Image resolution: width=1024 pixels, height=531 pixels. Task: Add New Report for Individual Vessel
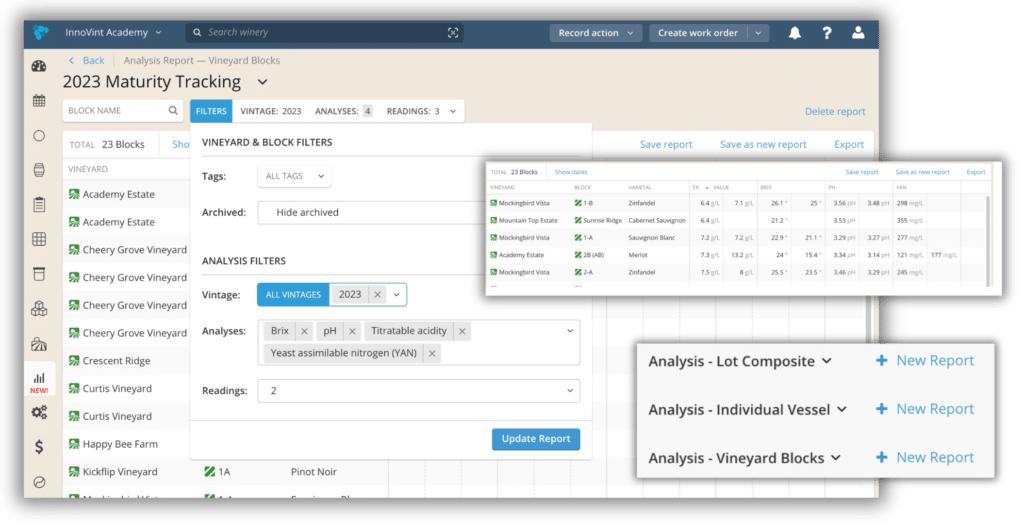[925, 409]
